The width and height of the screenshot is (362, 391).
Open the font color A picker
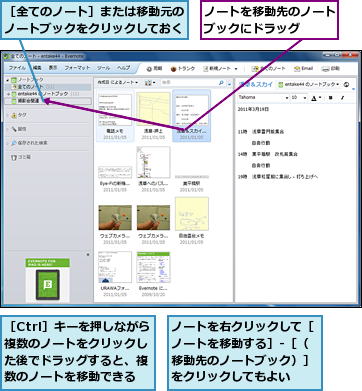pos(316,98)
